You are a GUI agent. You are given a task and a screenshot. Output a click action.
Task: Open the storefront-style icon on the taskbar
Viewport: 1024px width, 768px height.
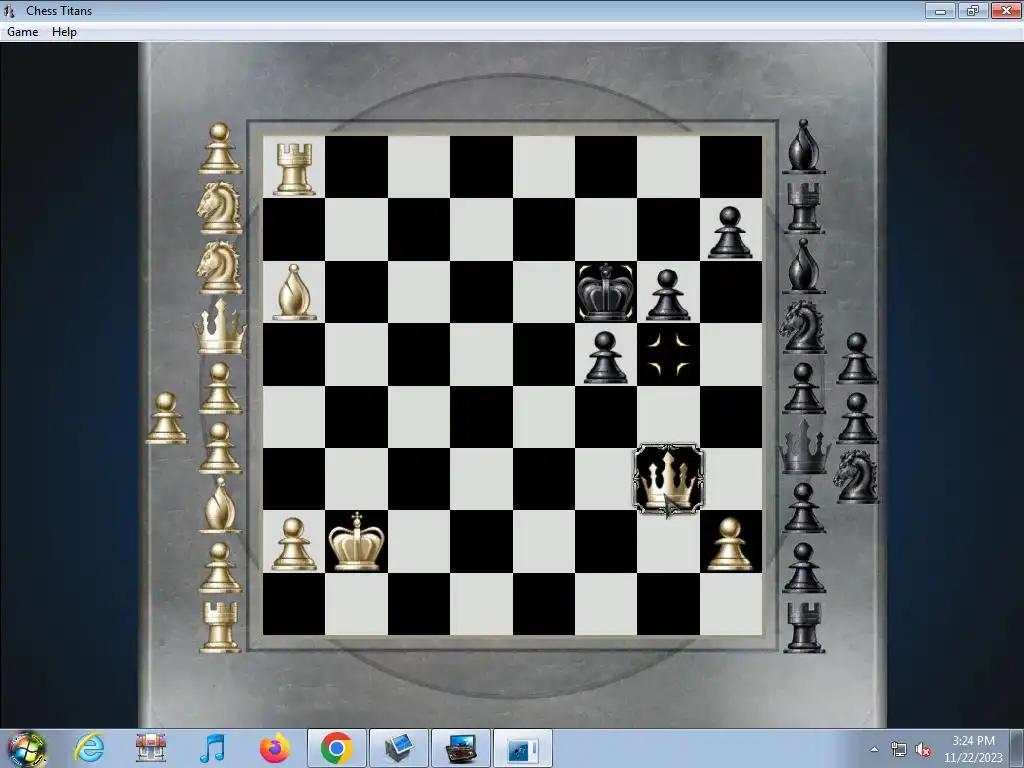point(151,748)
